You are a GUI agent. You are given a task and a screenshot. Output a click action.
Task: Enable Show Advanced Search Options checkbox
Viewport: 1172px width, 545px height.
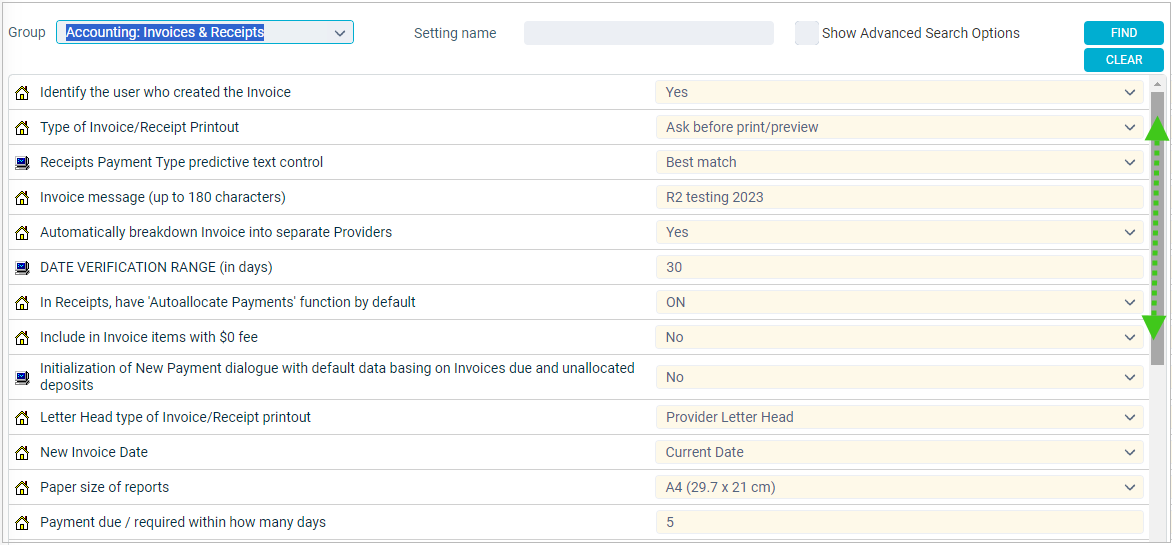pos(806,33)
